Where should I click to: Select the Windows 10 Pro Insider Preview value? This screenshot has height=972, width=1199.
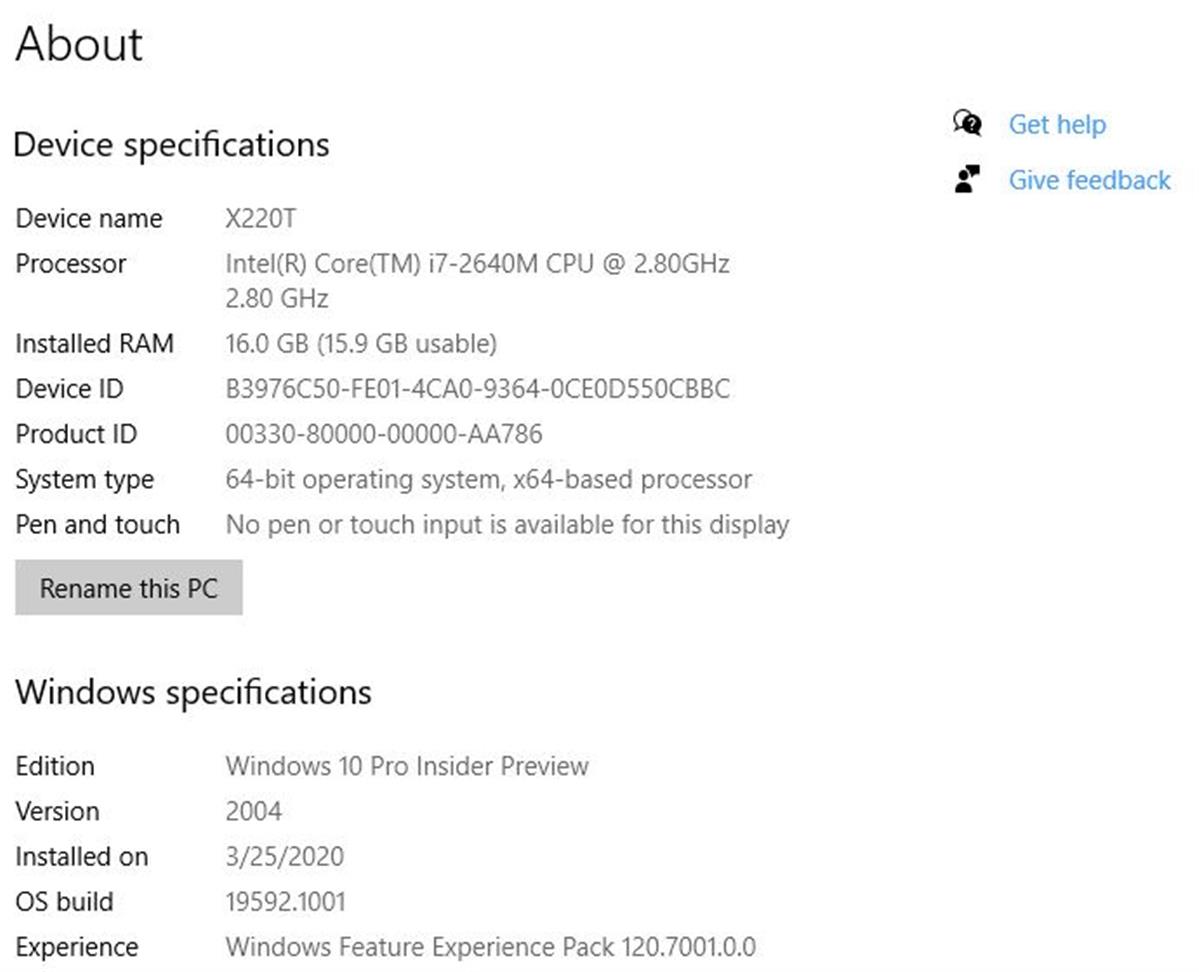[407, 766]
